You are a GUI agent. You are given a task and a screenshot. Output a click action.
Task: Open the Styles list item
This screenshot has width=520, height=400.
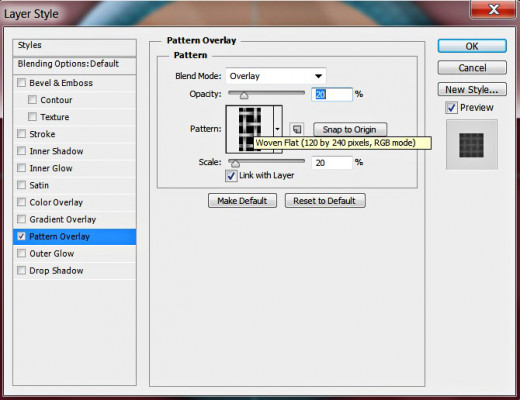(74, 47)
